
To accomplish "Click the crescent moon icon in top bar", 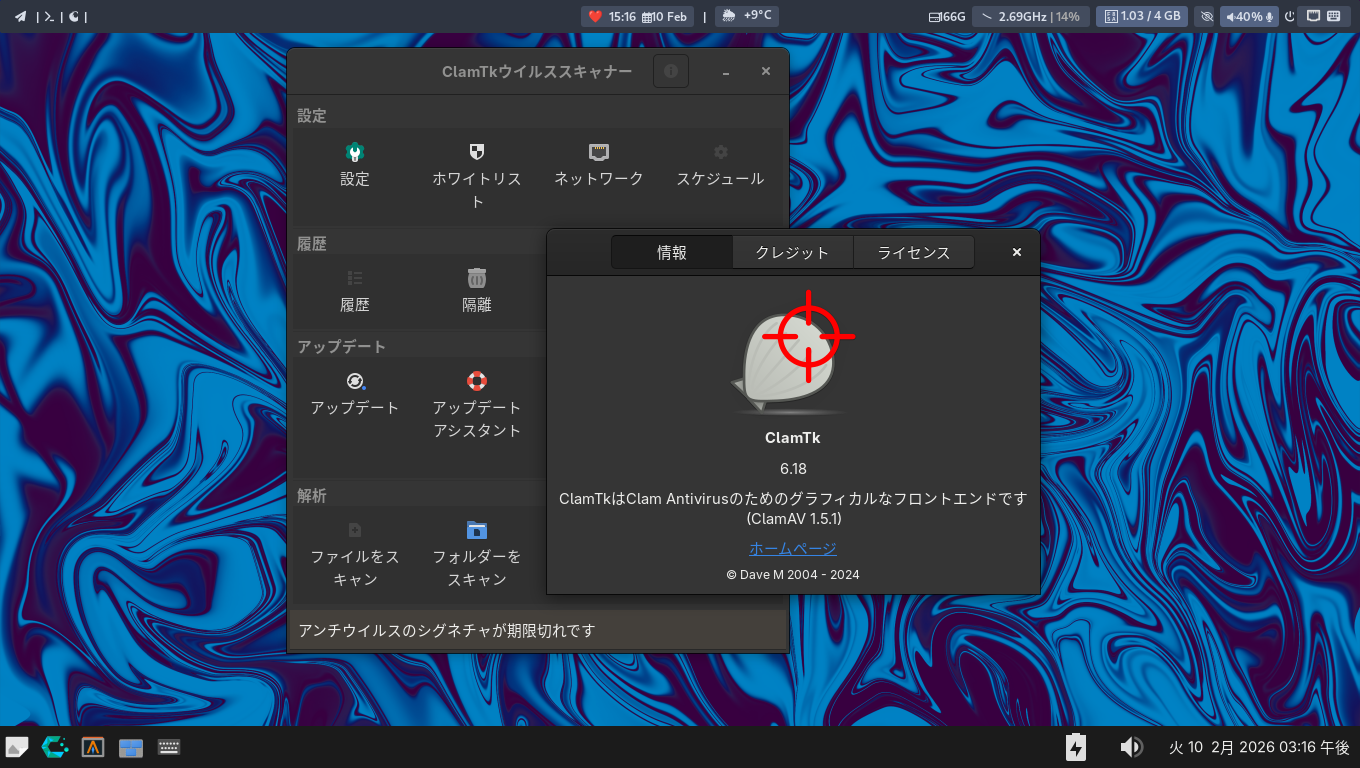I will (x=74, y=16).
